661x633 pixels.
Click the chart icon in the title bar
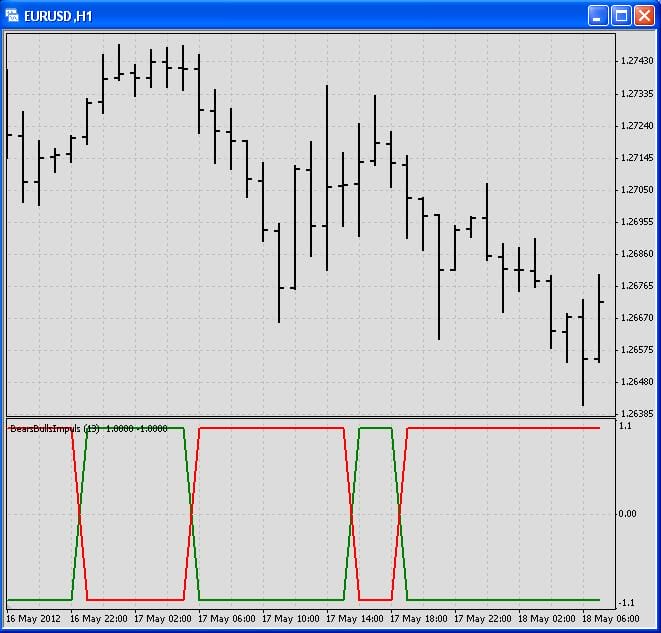tap(13, 15)
